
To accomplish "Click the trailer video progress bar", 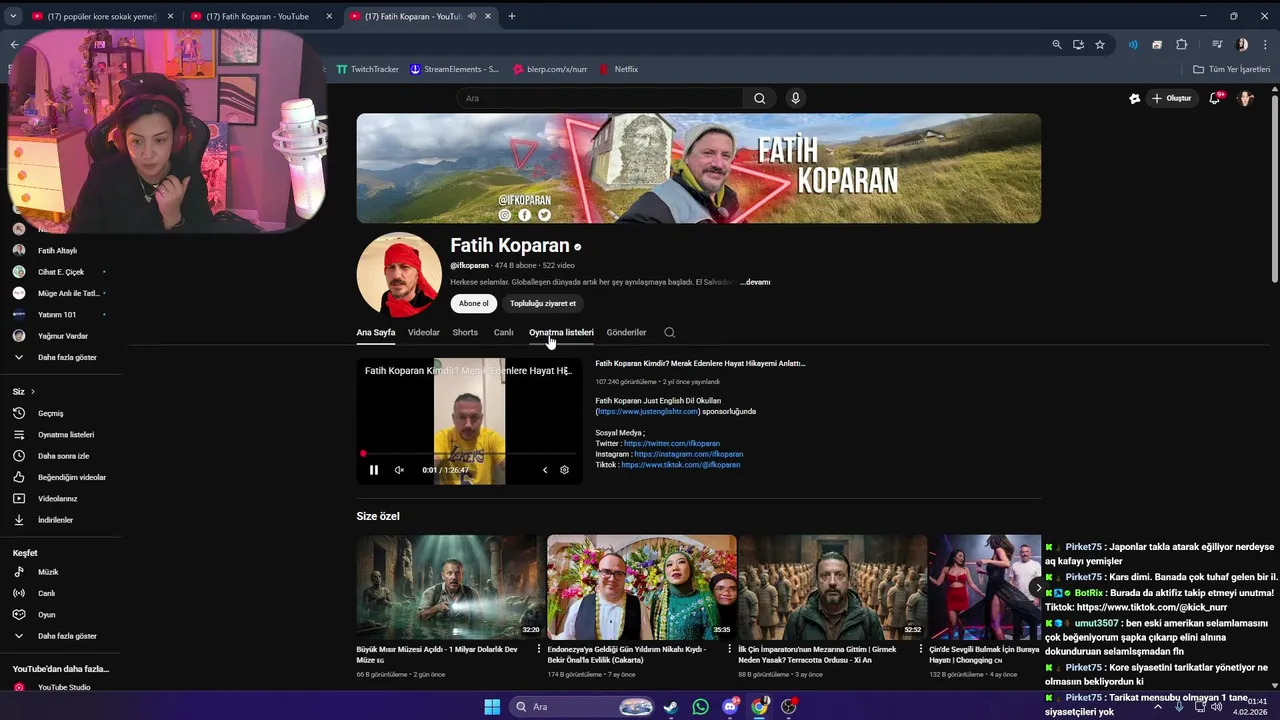I will tap(469, 454).
